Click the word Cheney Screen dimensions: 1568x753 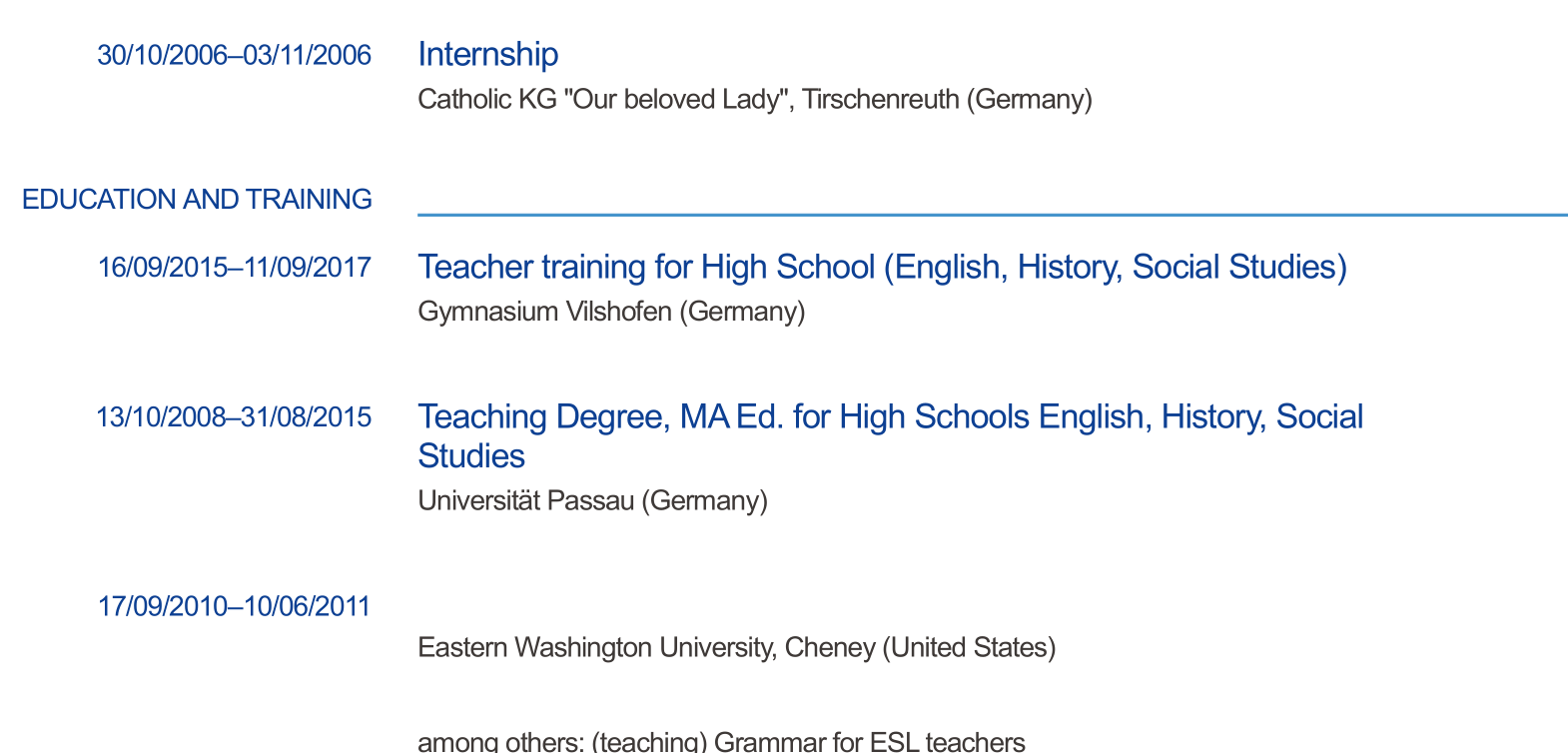coord(829,648)
